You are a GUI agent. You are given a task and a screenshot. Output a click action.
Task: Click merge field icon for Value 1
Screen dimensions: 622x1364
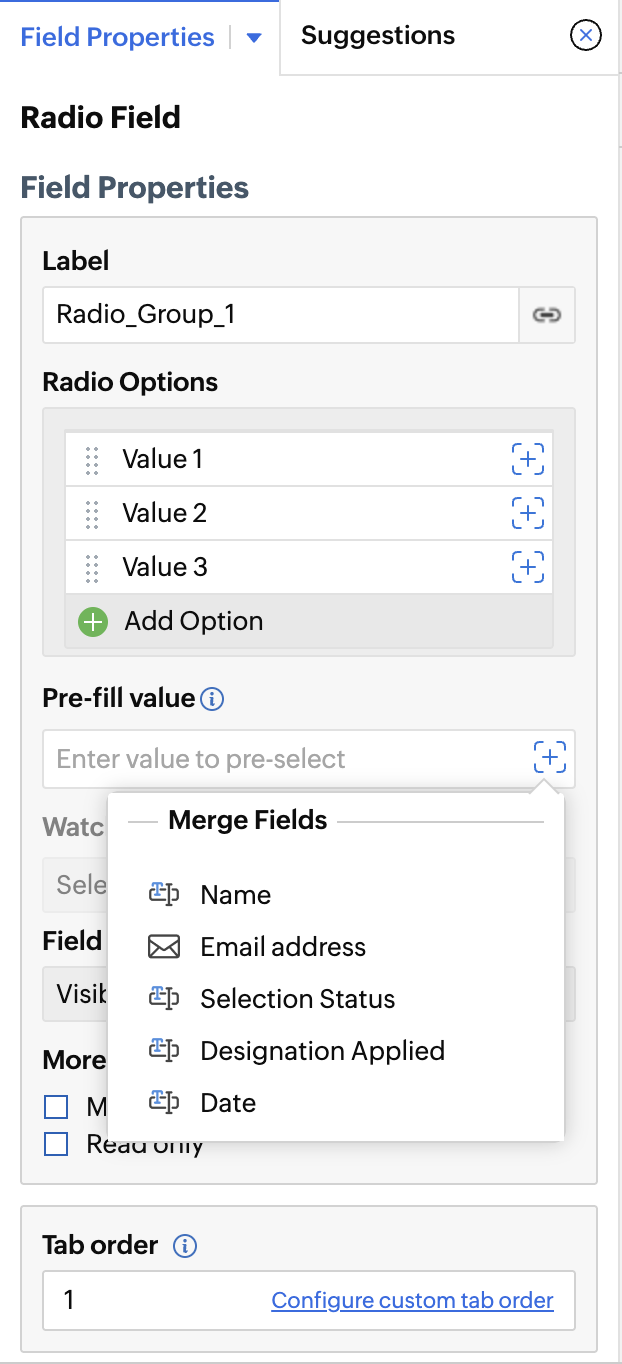528,459
